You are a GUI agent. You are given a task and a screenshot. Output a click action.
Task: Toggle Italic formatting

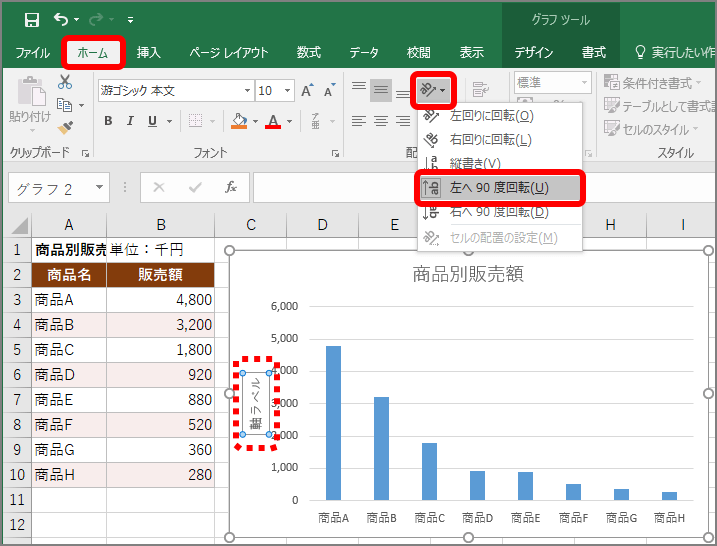click(x=130, y=121)
